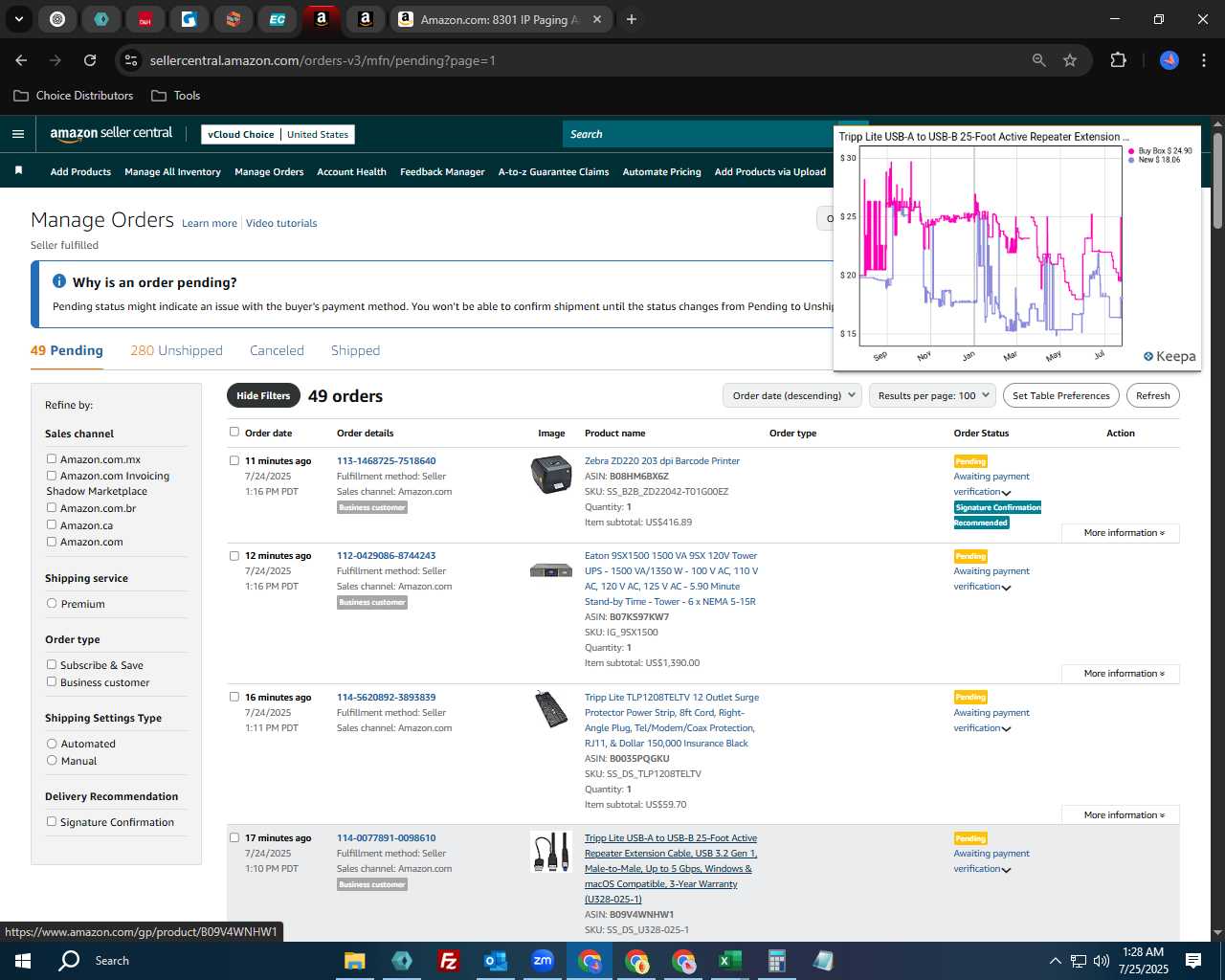
Task: Check the Amazon.com.br sales channel filter
Action: pos(52,508)
